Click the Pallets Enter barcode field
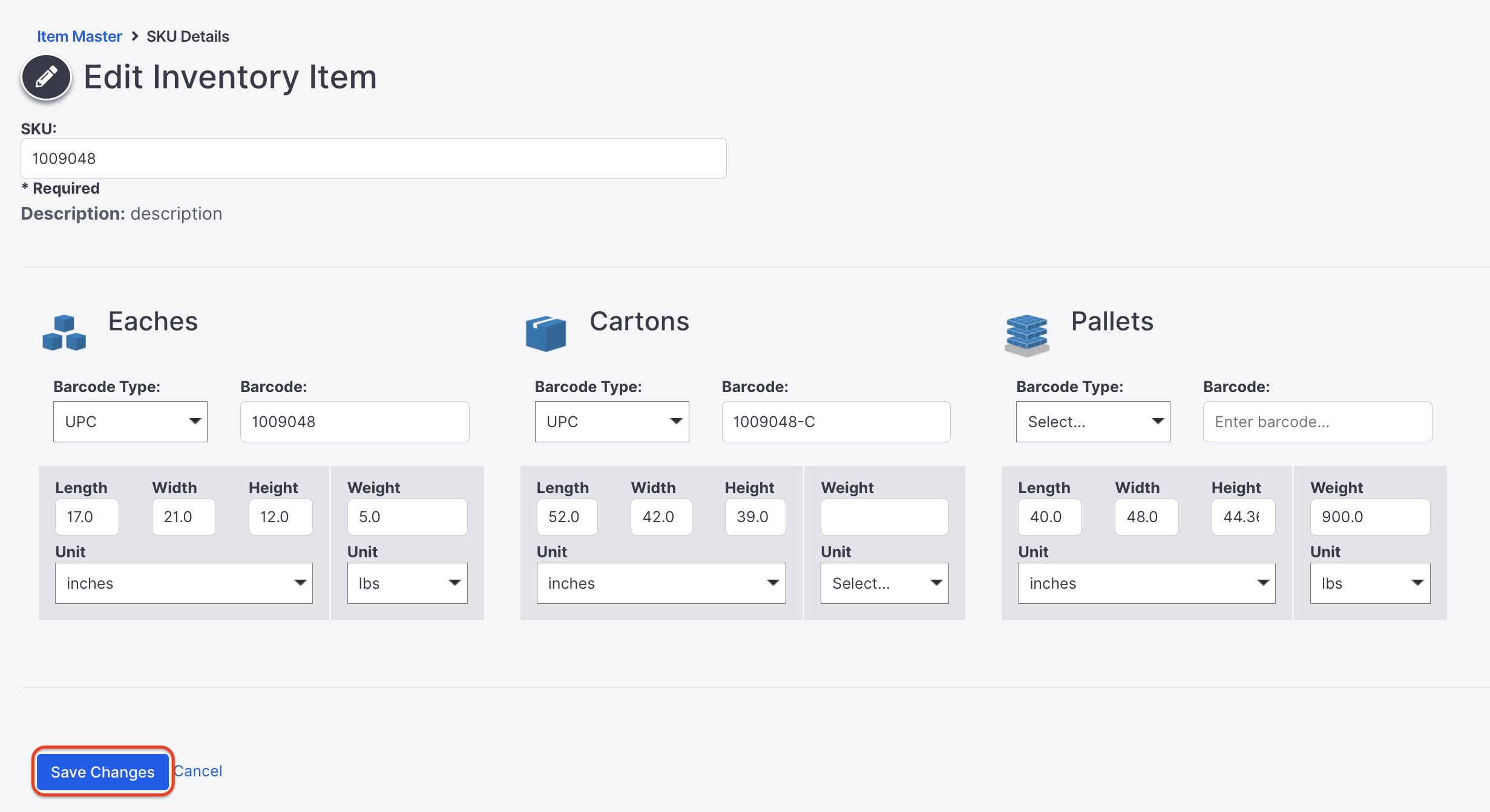 1318,422
